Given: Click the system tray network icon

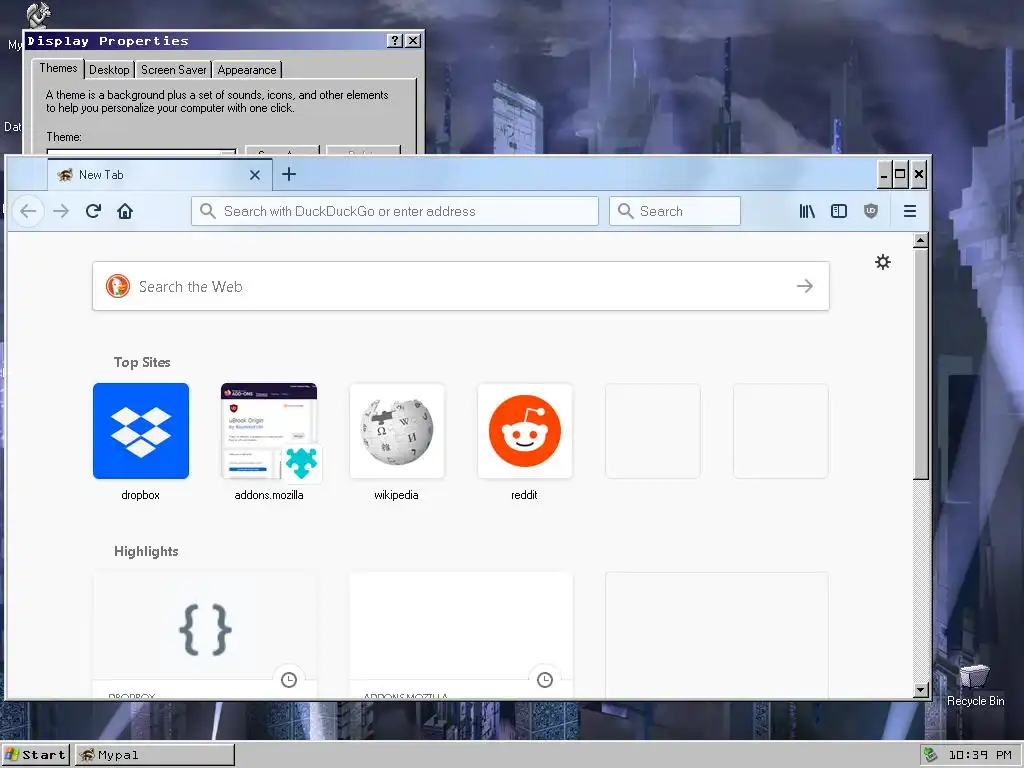Looking at the screenshot, I should pyautogui.click(x=930, y=755).
